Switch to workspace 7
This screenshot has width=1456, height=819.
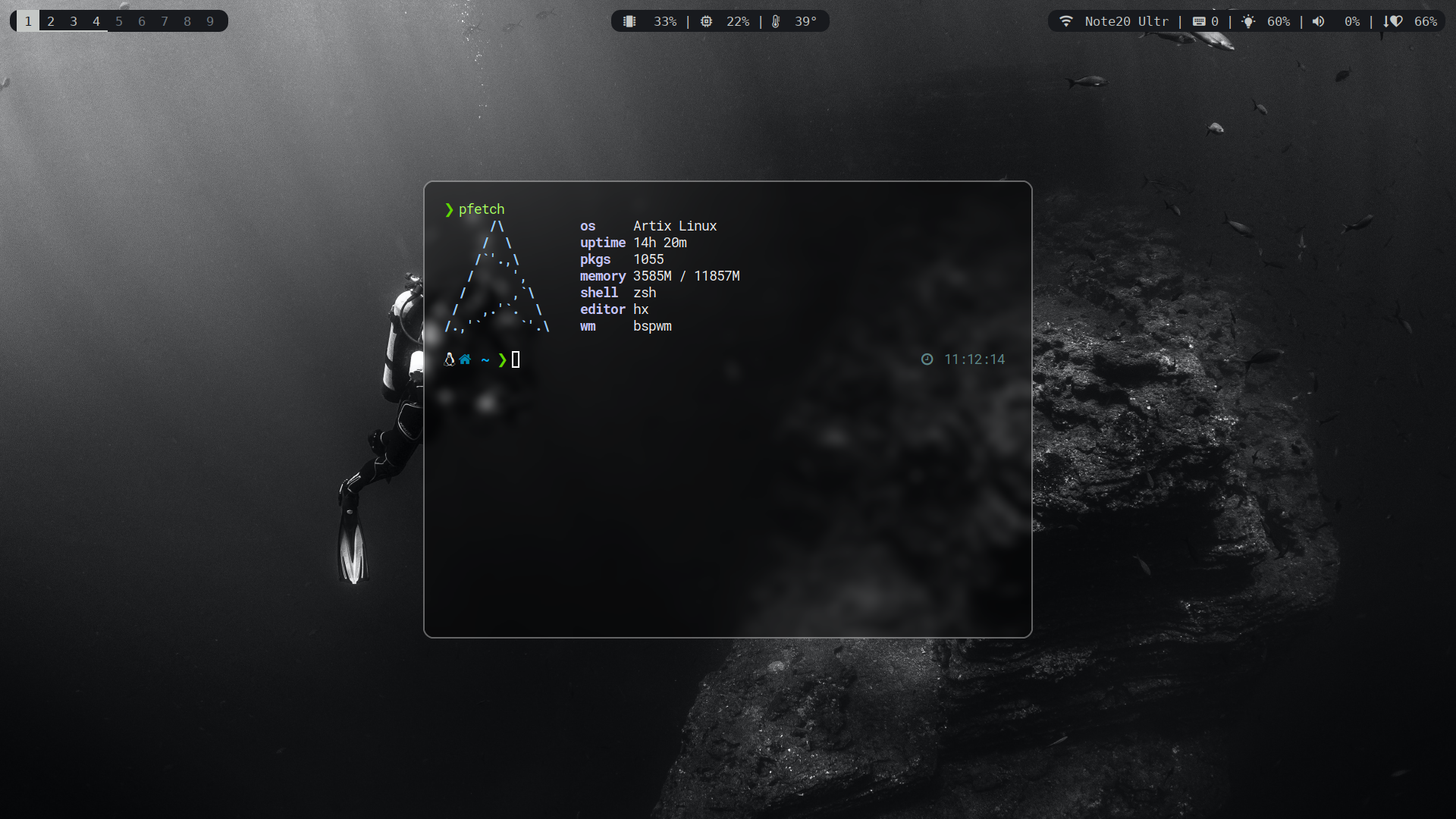pos(165,21)
